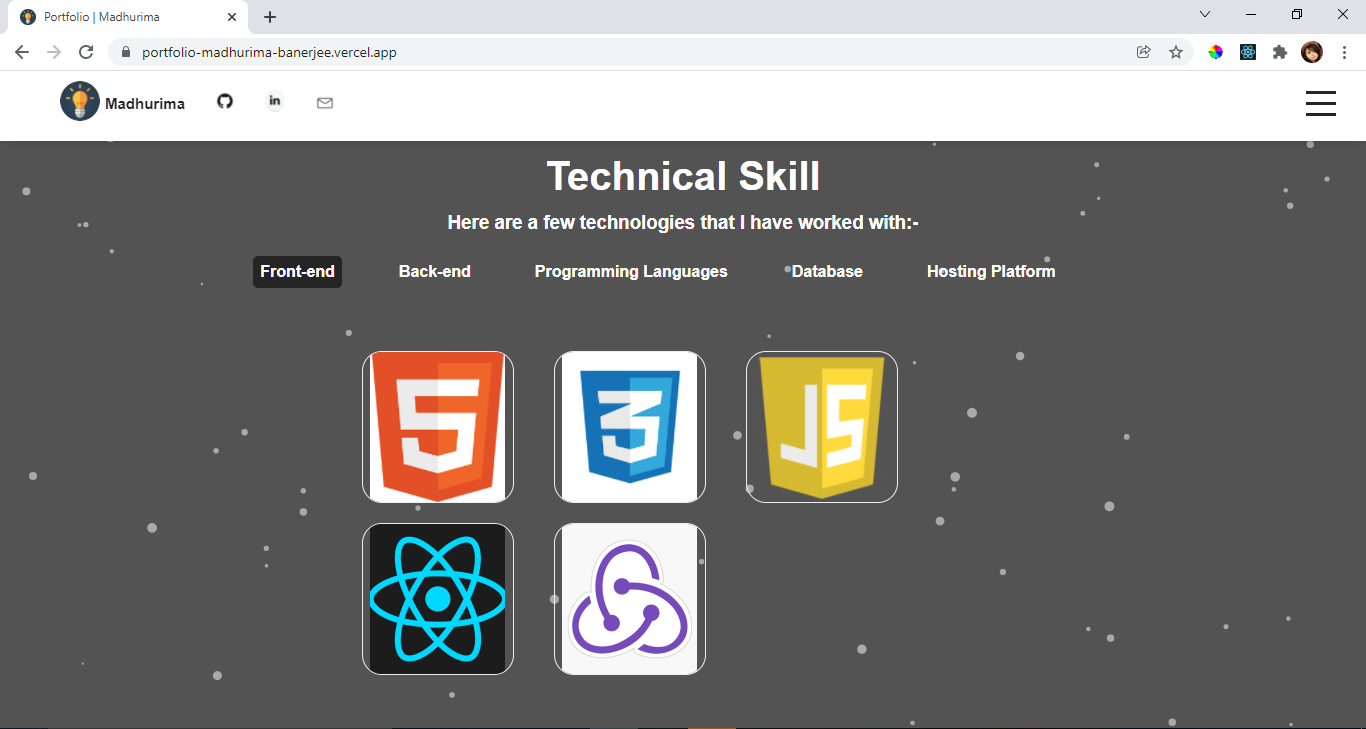This screenshot has height=729, width=1366.
Task: View the Hosting Platform tab
Action: coord(991,272)
